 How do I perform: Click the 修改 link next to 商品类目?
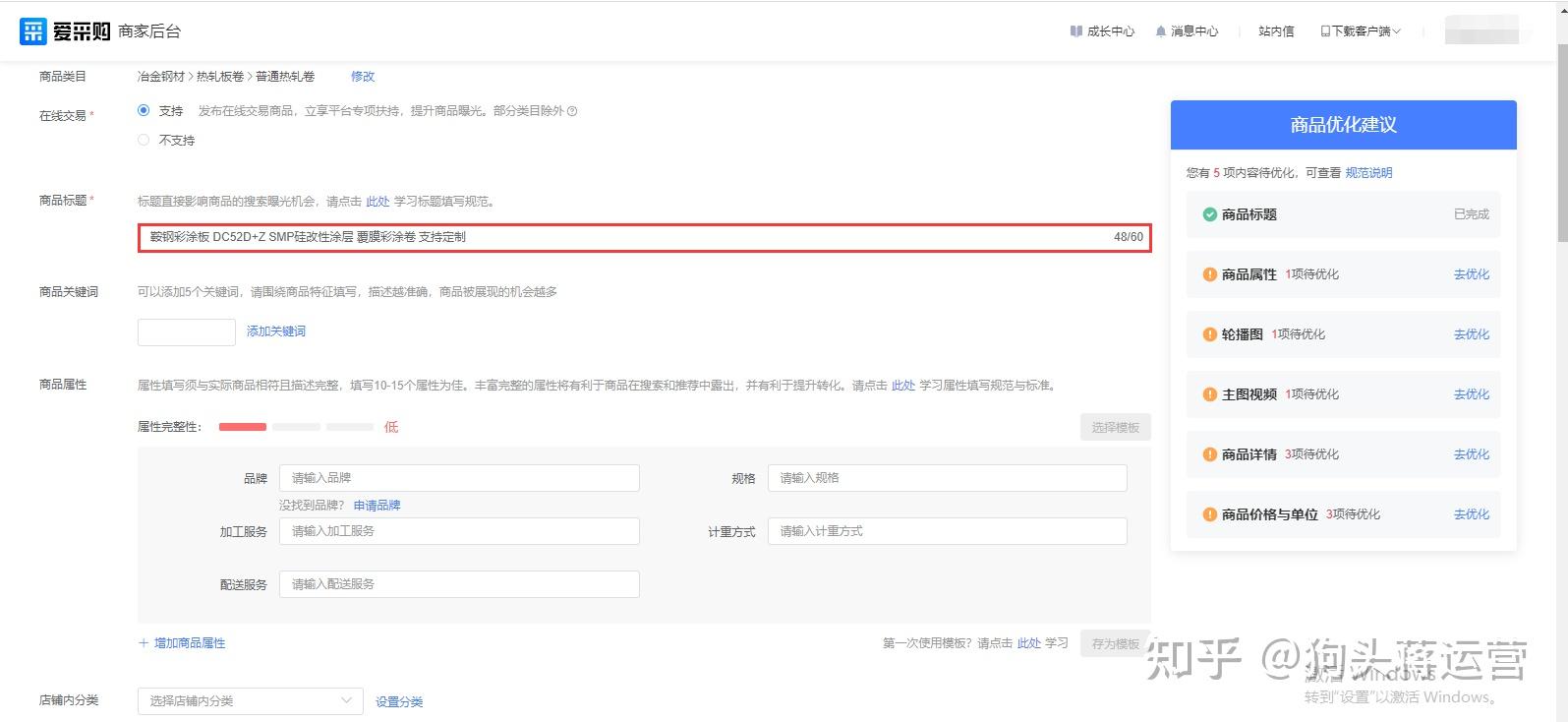(363, 76)
